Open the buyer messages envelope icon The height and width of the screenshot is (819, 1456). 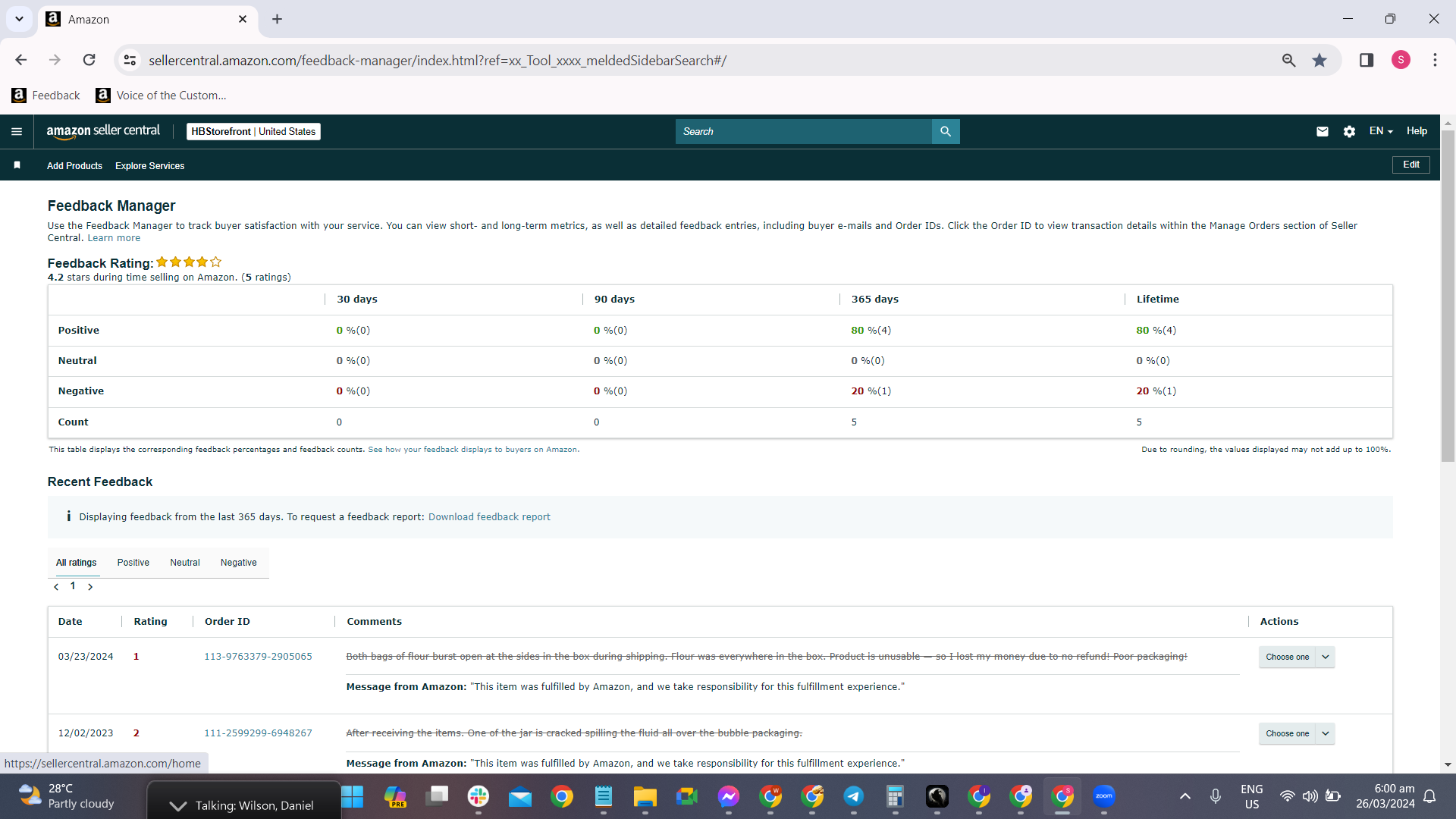(x=1323, y=131)
